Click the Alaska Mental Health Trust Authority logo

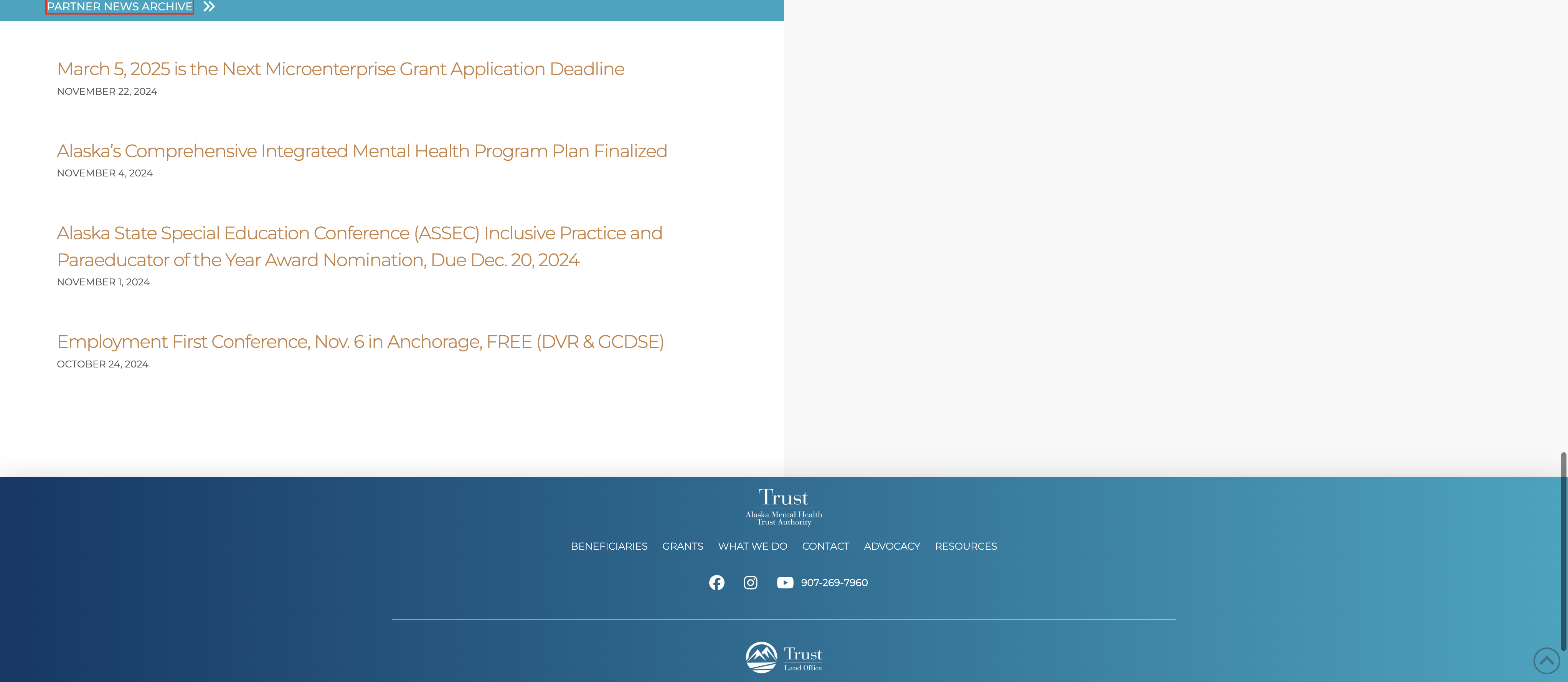pos(783,507)
